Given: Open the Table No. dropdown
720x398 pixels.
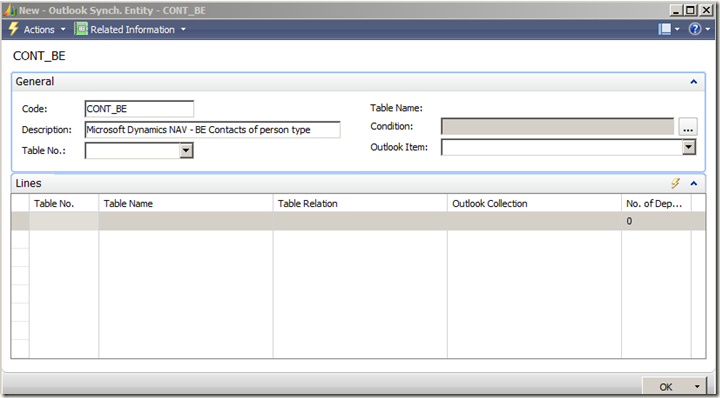Looking at the screenshot, I should pos(186,151).
